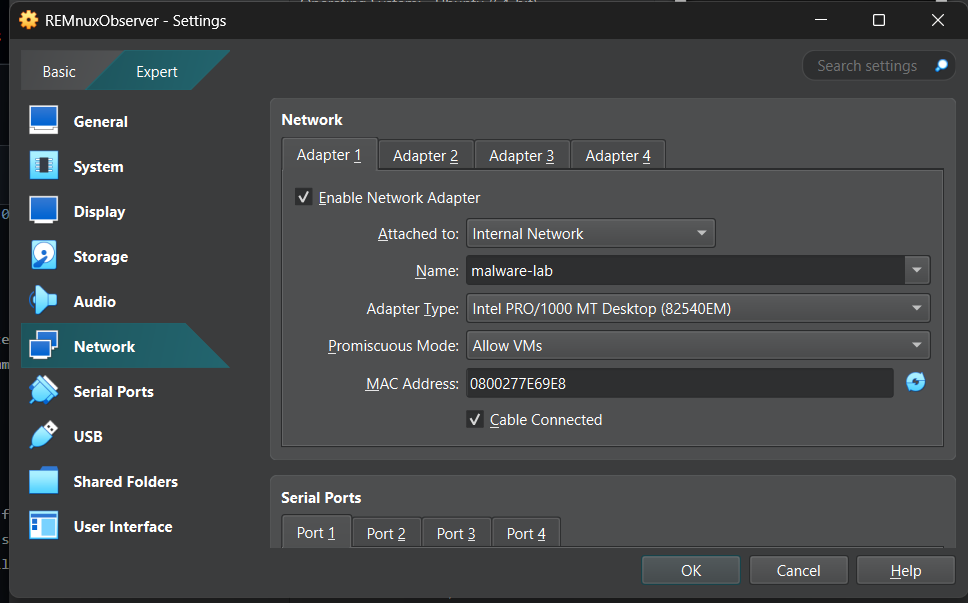Generate a new MAC address
Image resolution: width=968 pixels, height=603 pixels.
pos(916,381)
